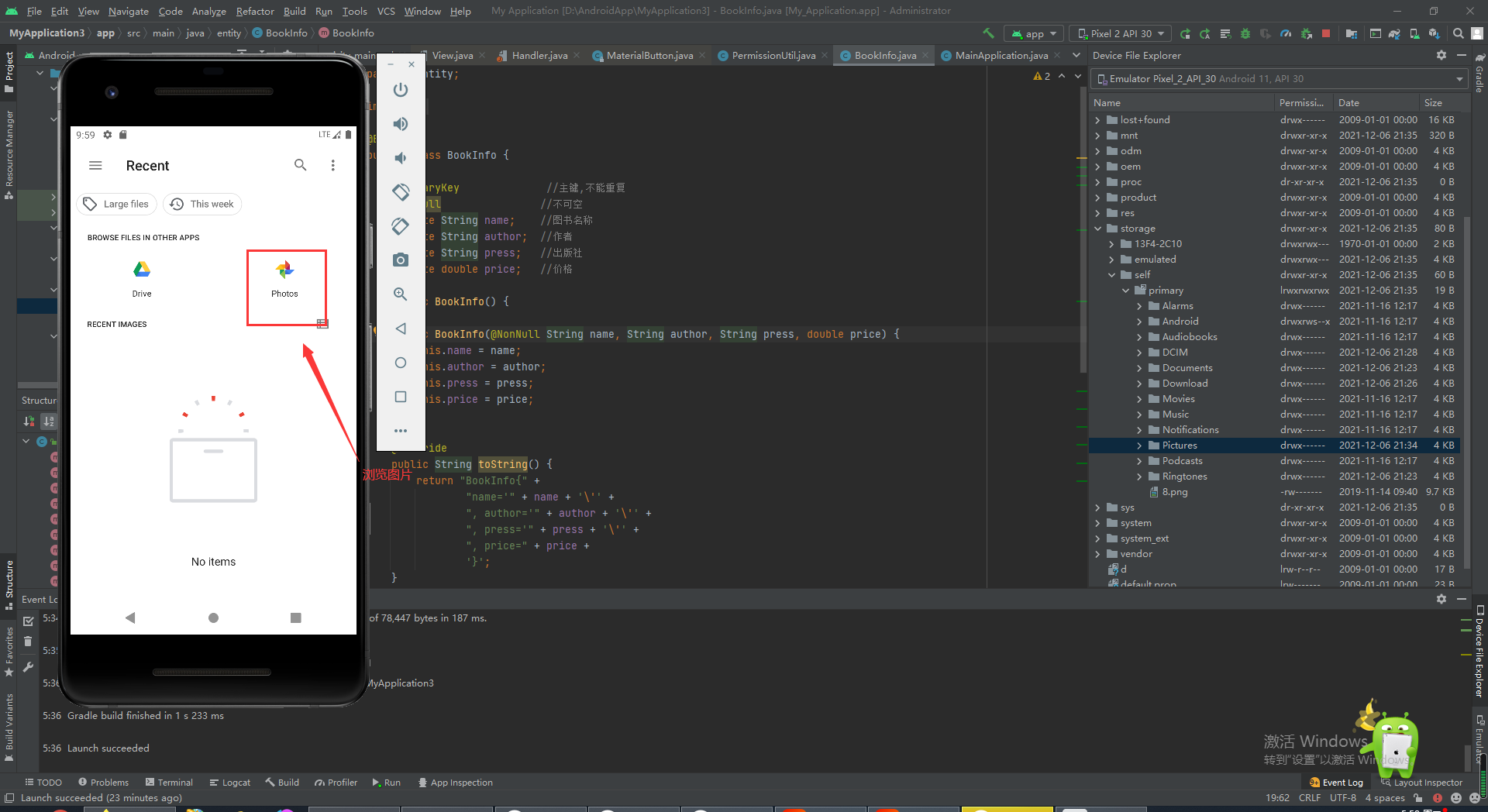Toggle the Large files filter chip

(116, 204)
